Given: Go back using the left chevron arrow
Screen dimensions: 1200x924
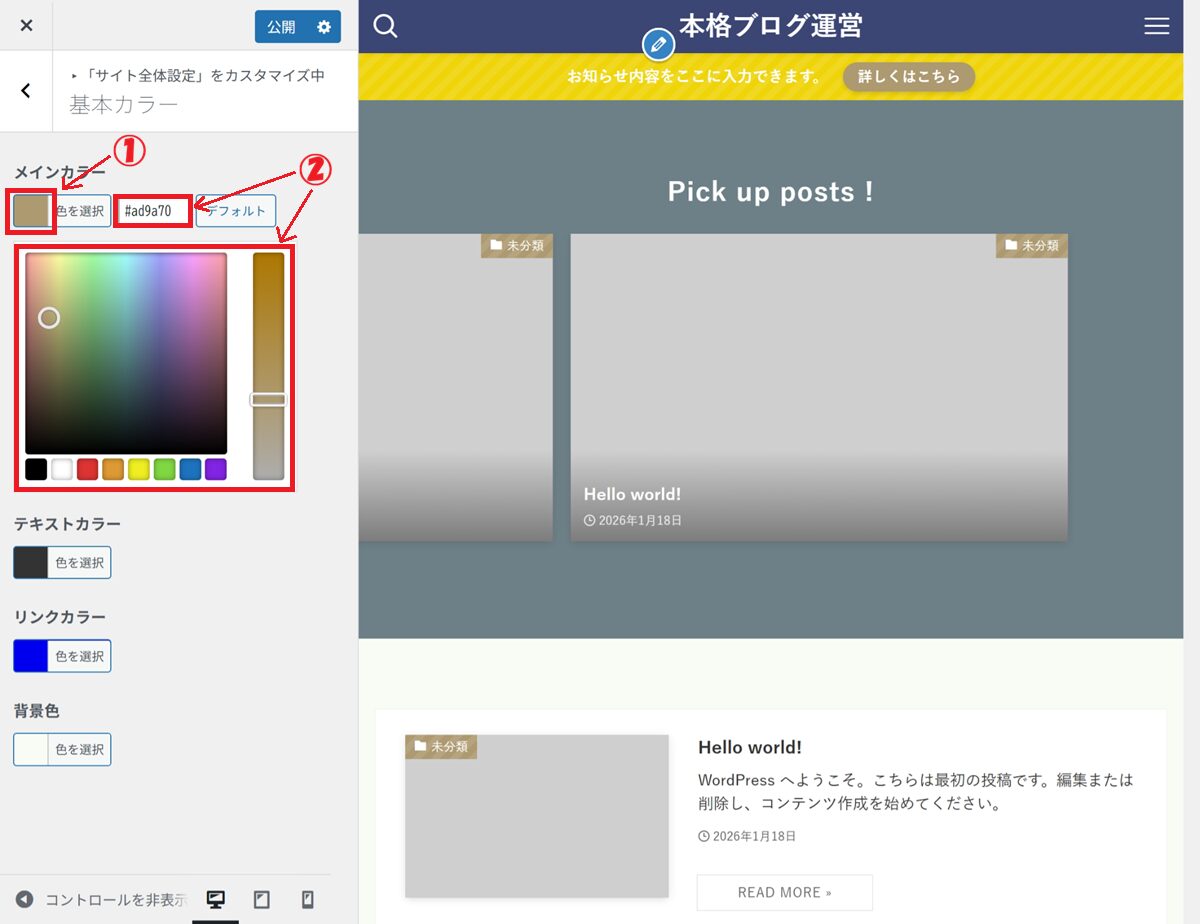Looking at the screenshot, I should pyautogui.click(x=26, y=91).
